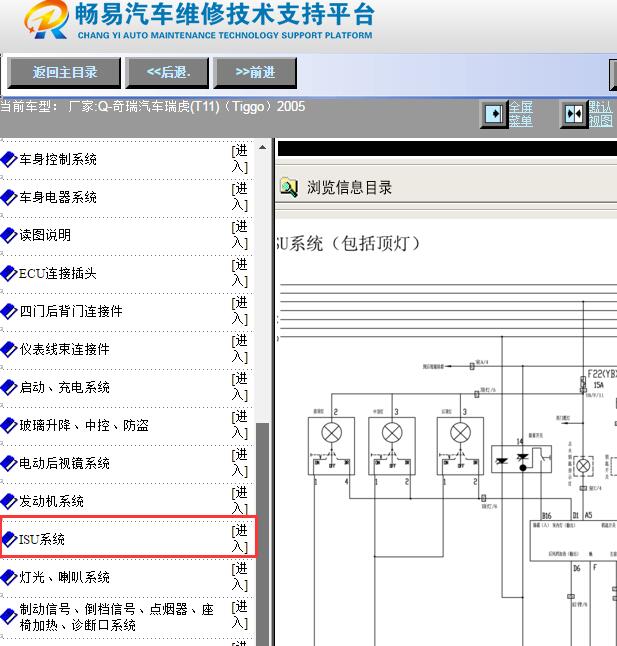617x646 pixels.
Task: Click the 进入 link for 仪表线束连接件
Action: click(240, 349)
